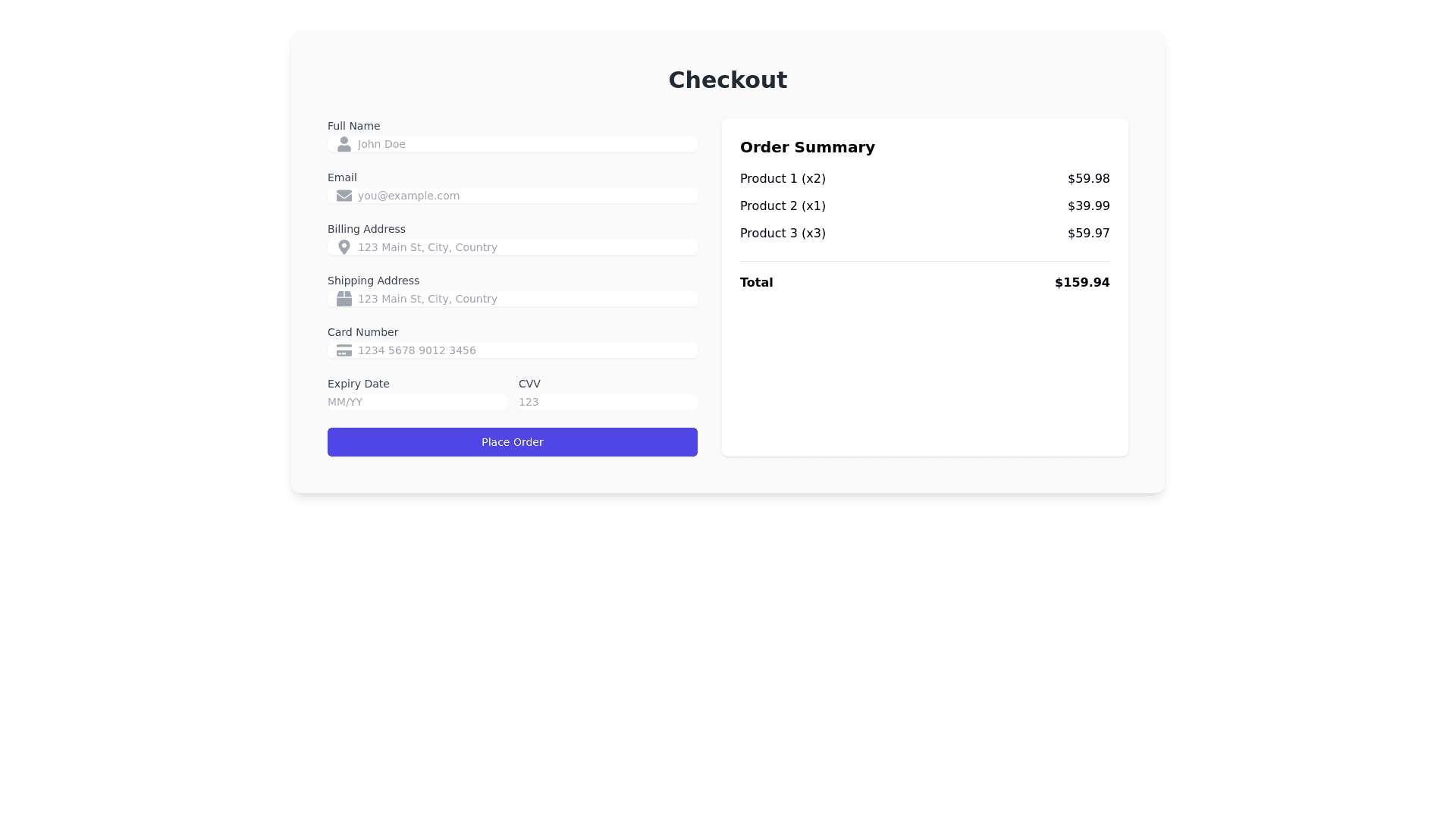Focus the Expiry Date MM/YY field

click(416, 402)
